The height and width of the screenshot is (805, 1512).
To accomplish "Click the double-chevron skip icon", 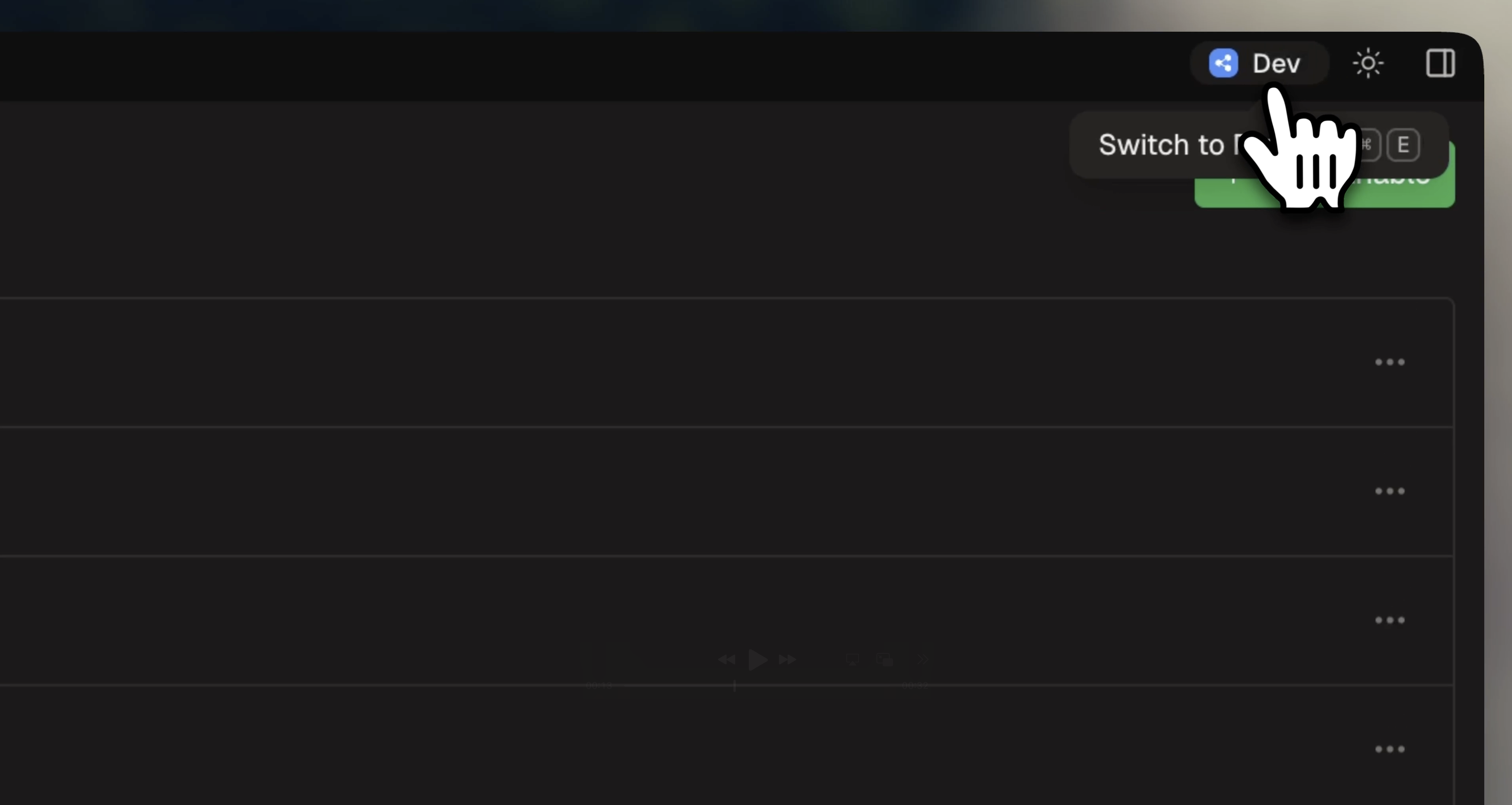I will pyautogui.click(x=923, y=659).
